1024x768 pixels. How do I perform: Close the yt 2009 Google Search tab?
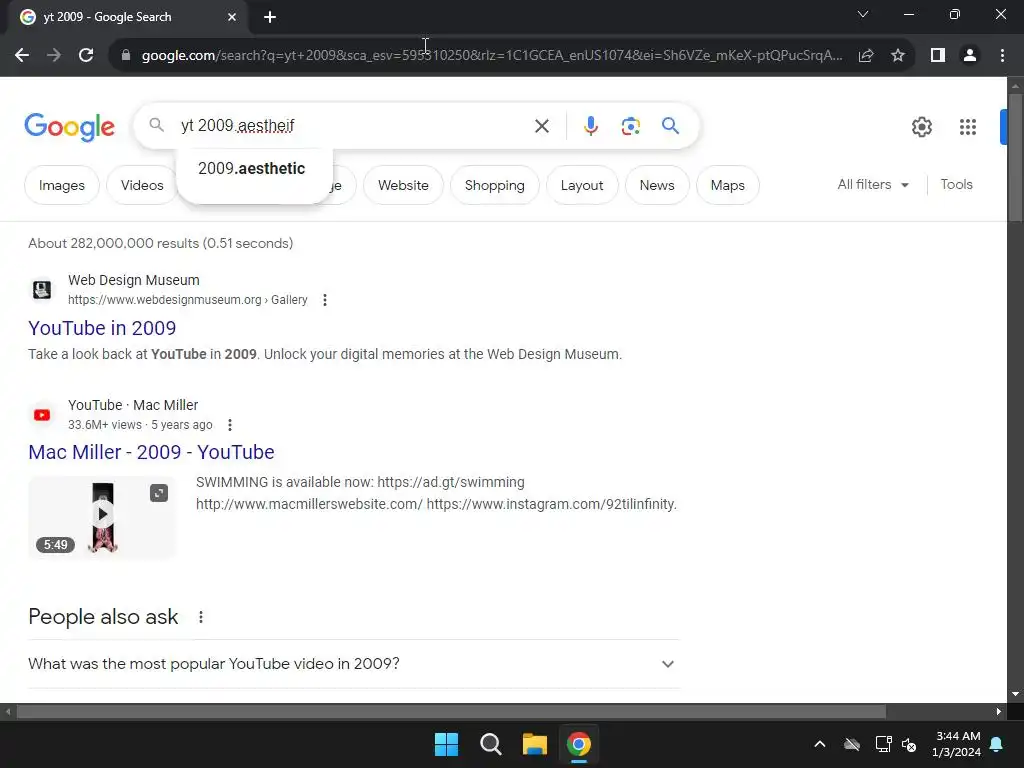[x=232, y=17]
